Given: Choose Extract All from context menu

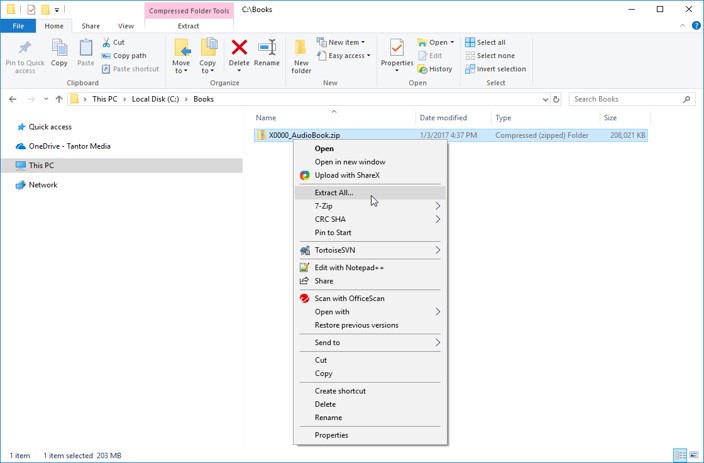Looking at the screenshot, I should coord(334,193).
